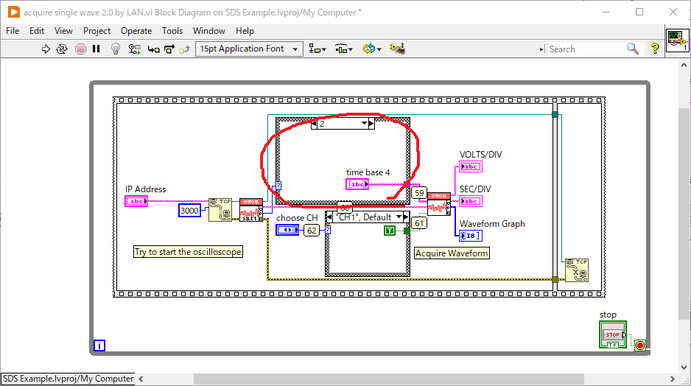
Task: Open the Align Objects dropdown
Action: tap(317, 49)
